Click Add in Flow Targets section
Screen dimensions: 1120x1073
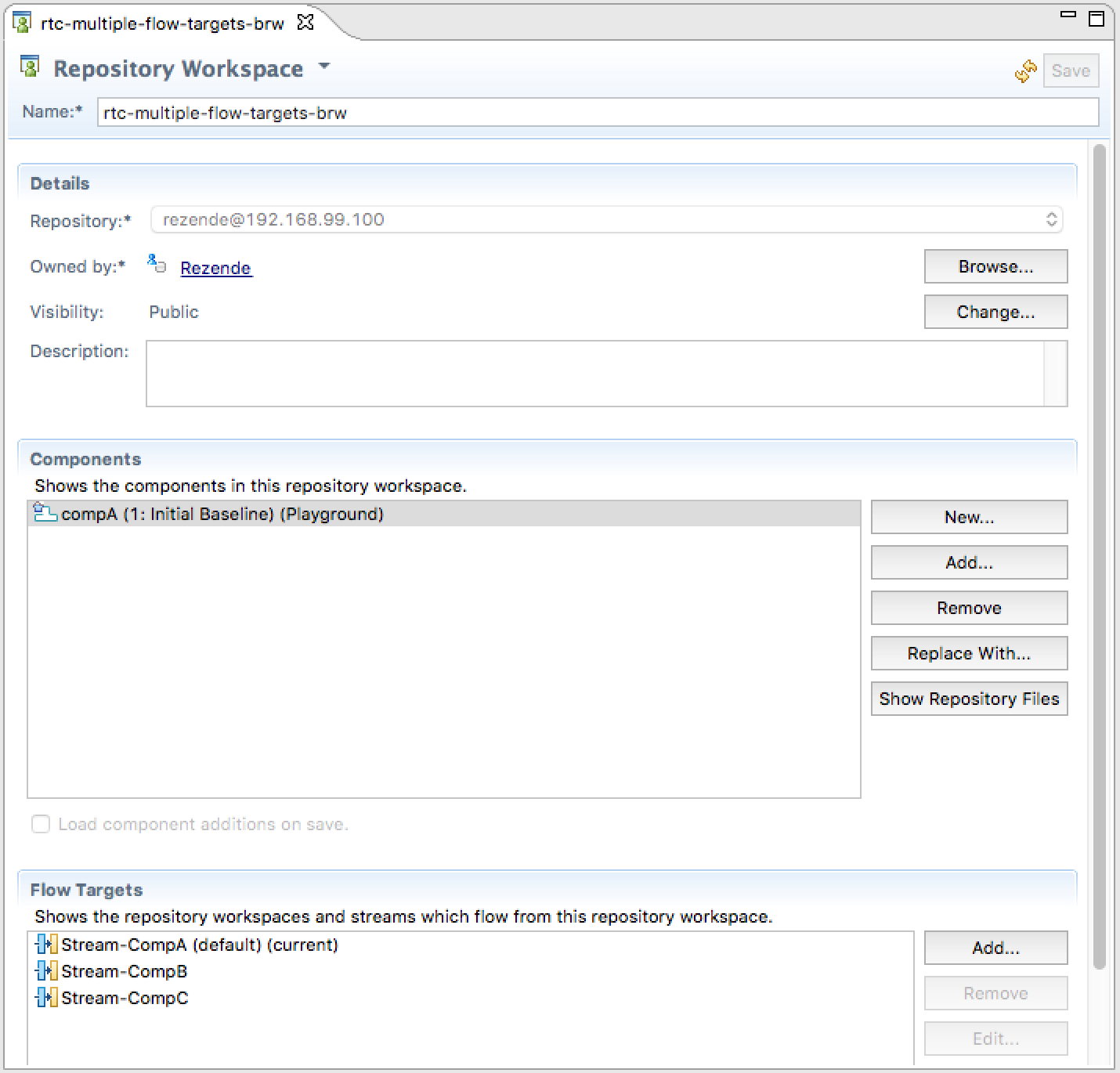tap(995, 948)
